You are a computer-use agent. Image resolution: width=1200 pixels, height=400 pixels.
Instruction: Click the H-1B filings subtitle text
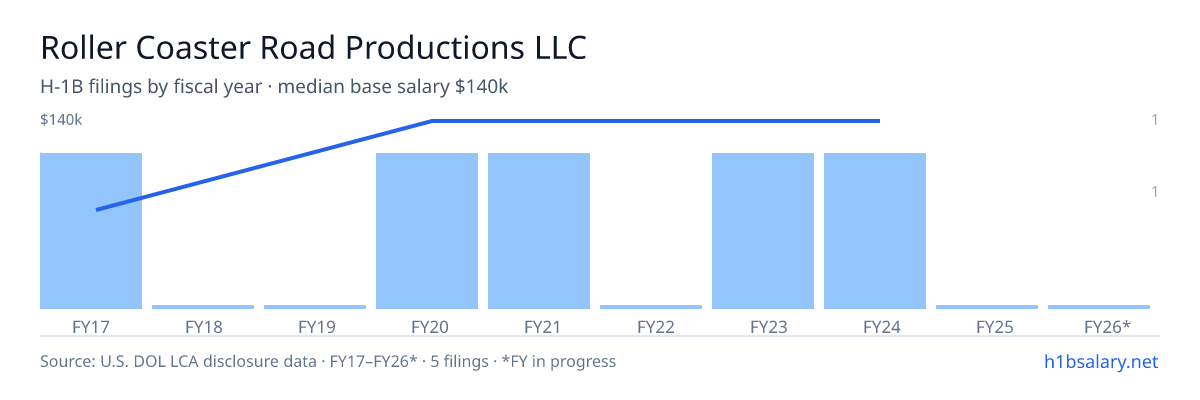click(274, 87)
